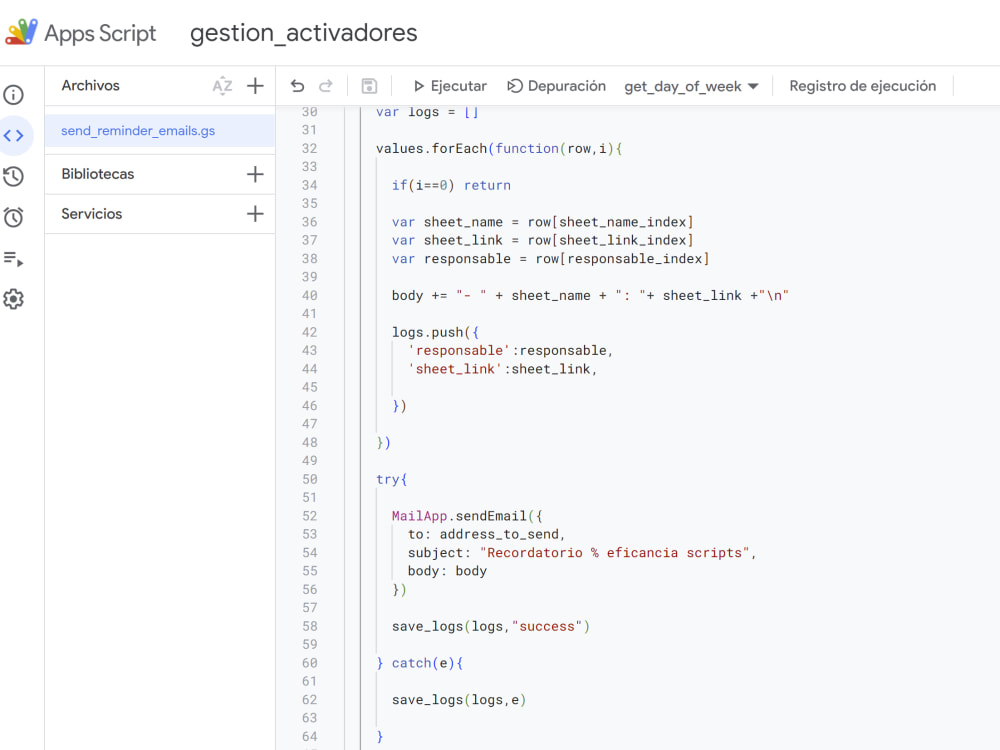Click the Servicios section label
Viewport: 1000px width, 750px height.
coord(91,214)
